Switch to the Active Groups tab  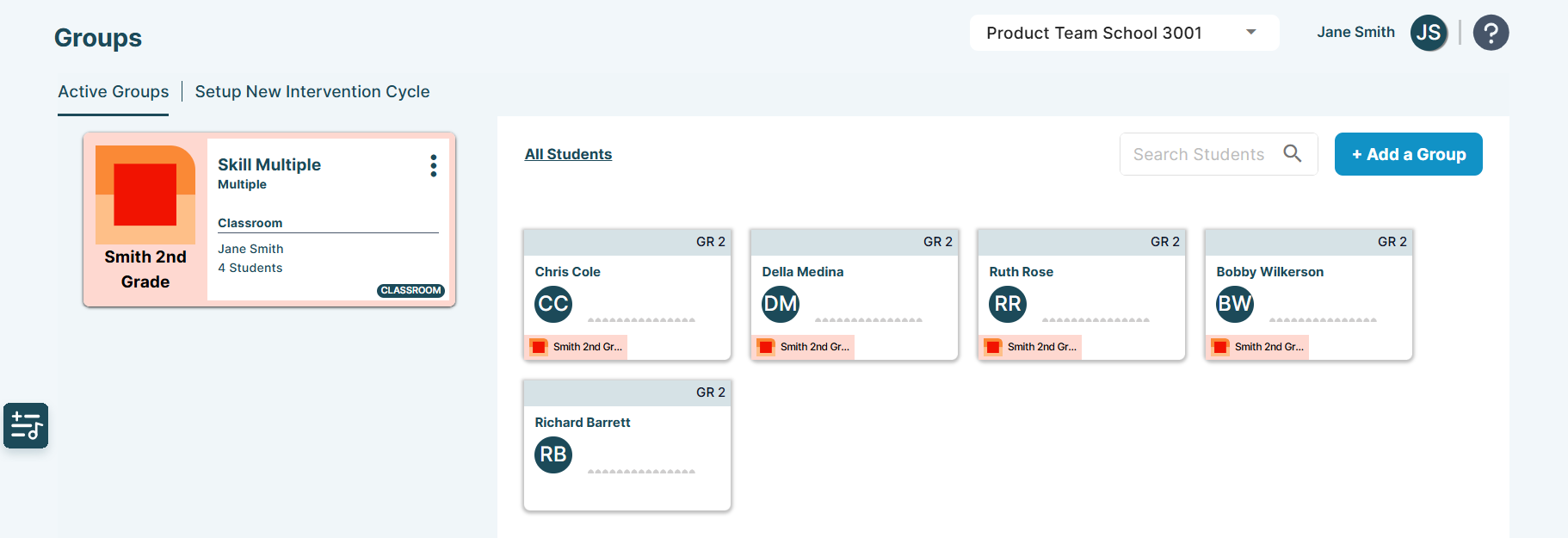point(114,91)
